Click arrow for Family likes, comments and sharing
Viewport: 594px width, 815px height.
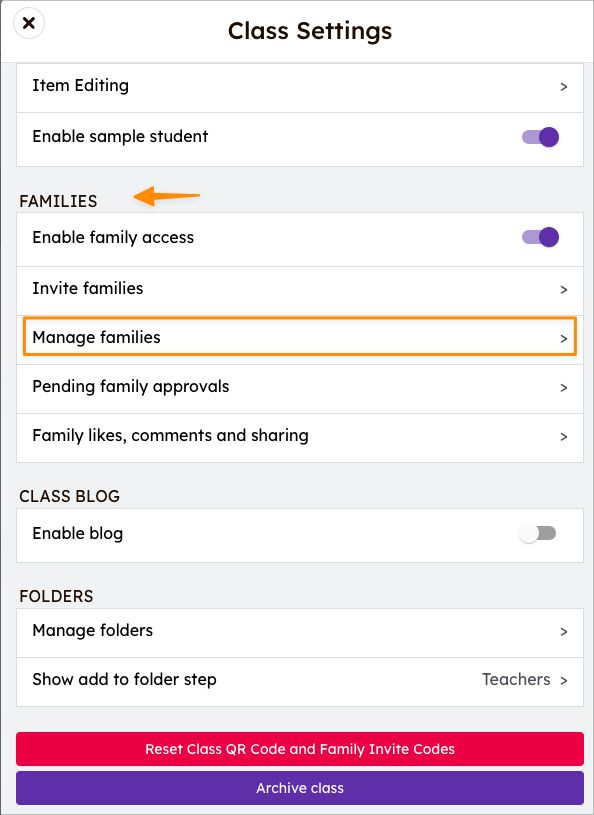pyautogui.click(x=563, y=437)
